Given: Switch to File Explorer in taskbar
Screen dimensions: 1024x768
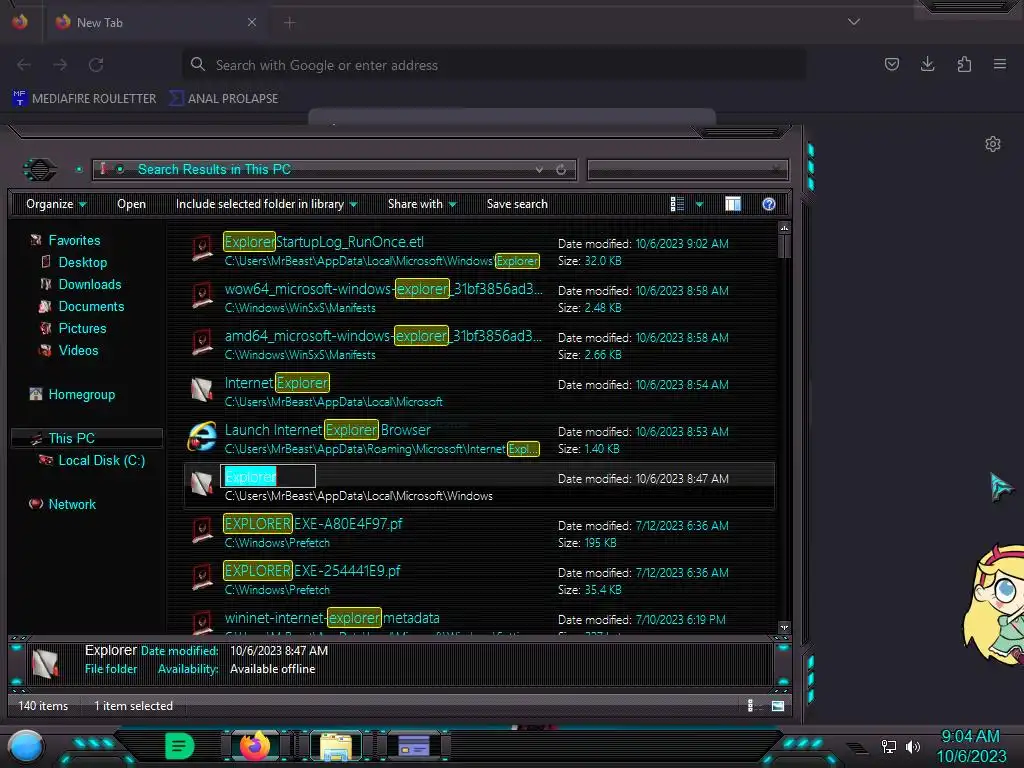Looking at the screenshot, I should click(336, 746).
